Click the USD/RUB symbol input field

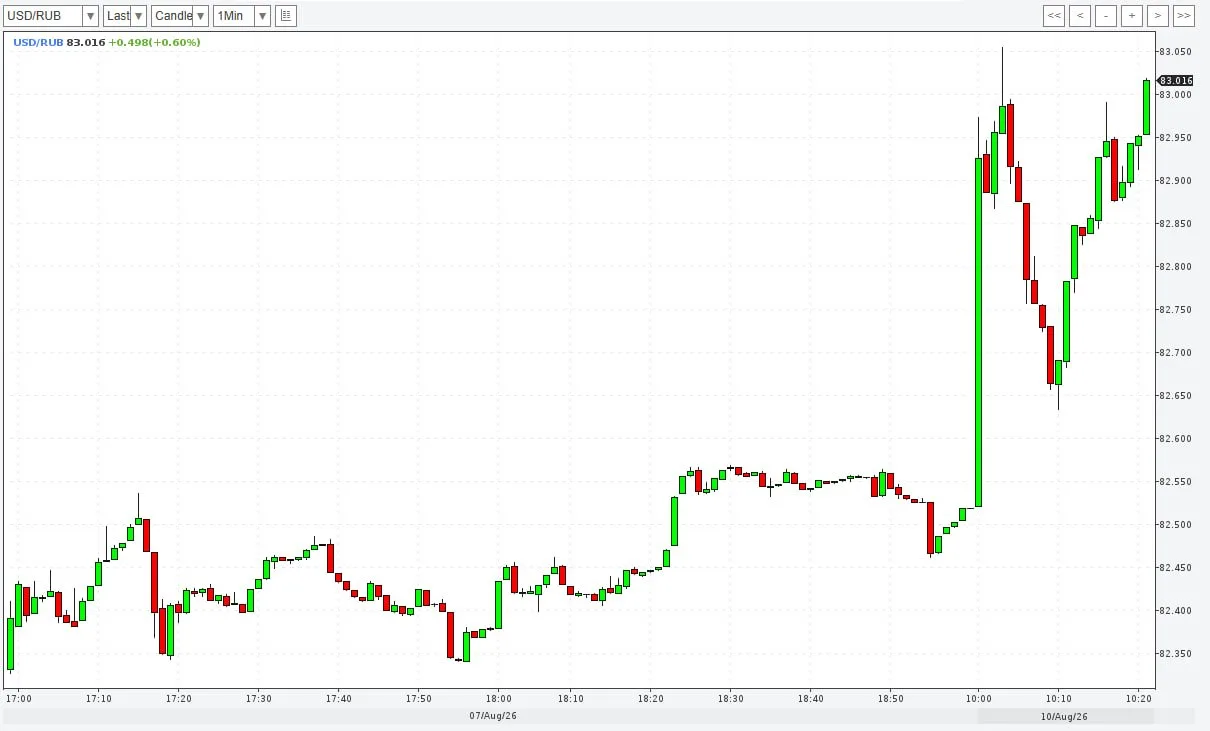pos(43,16)
